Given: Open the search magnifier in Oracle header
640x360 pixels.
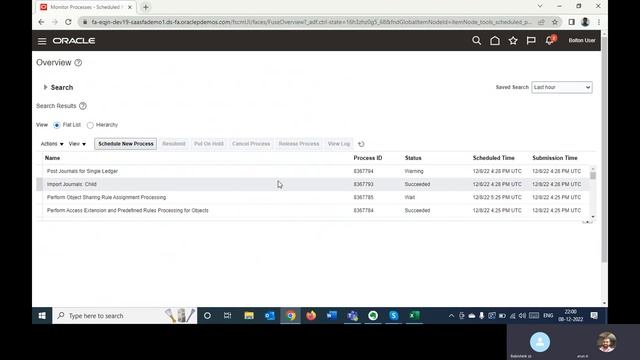Looking at the screenshot, I should [476, 40].
